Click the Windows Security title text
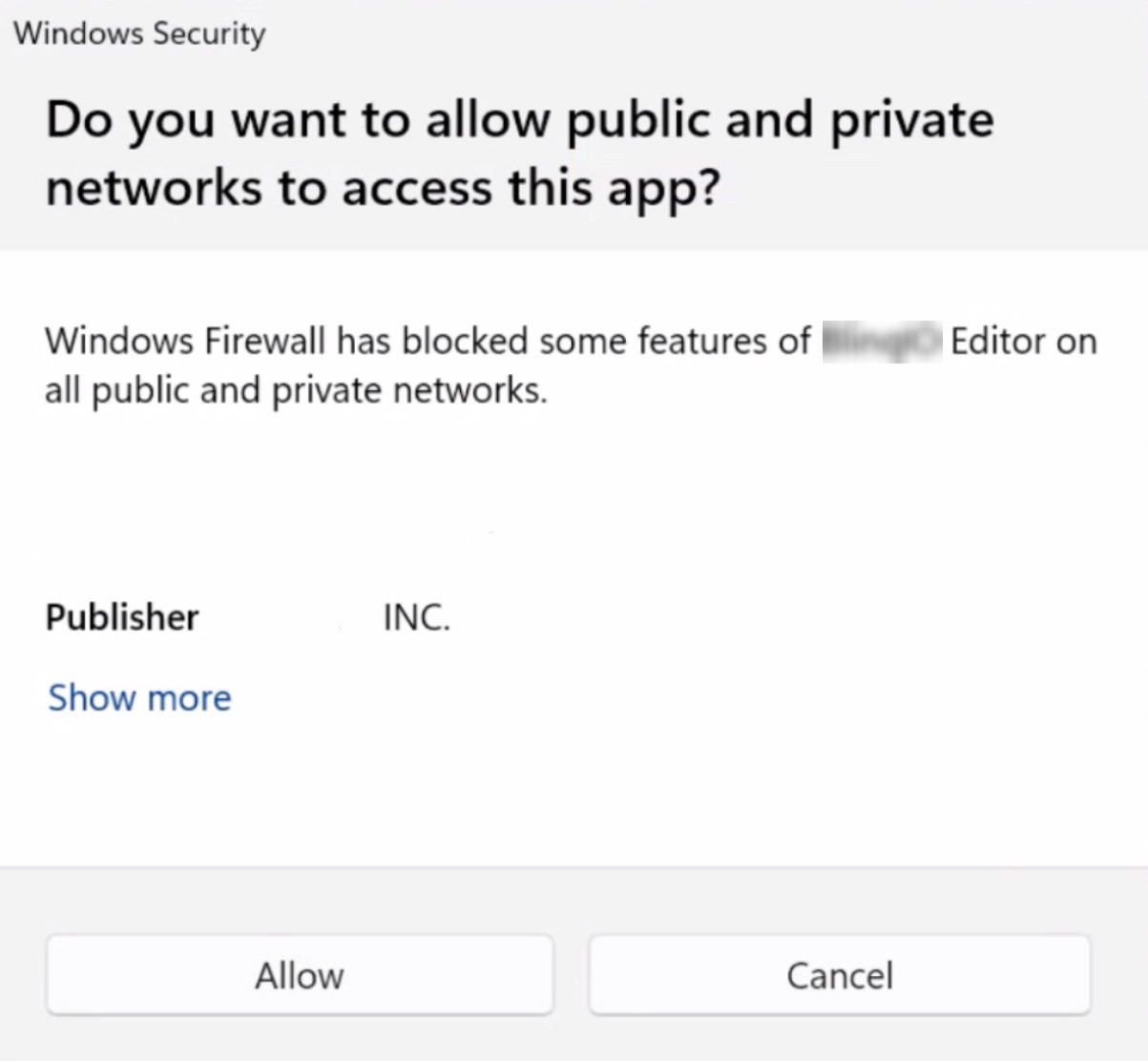Screen dimensions: 1148x1061 pyautogui.click(x=139, y=33)
